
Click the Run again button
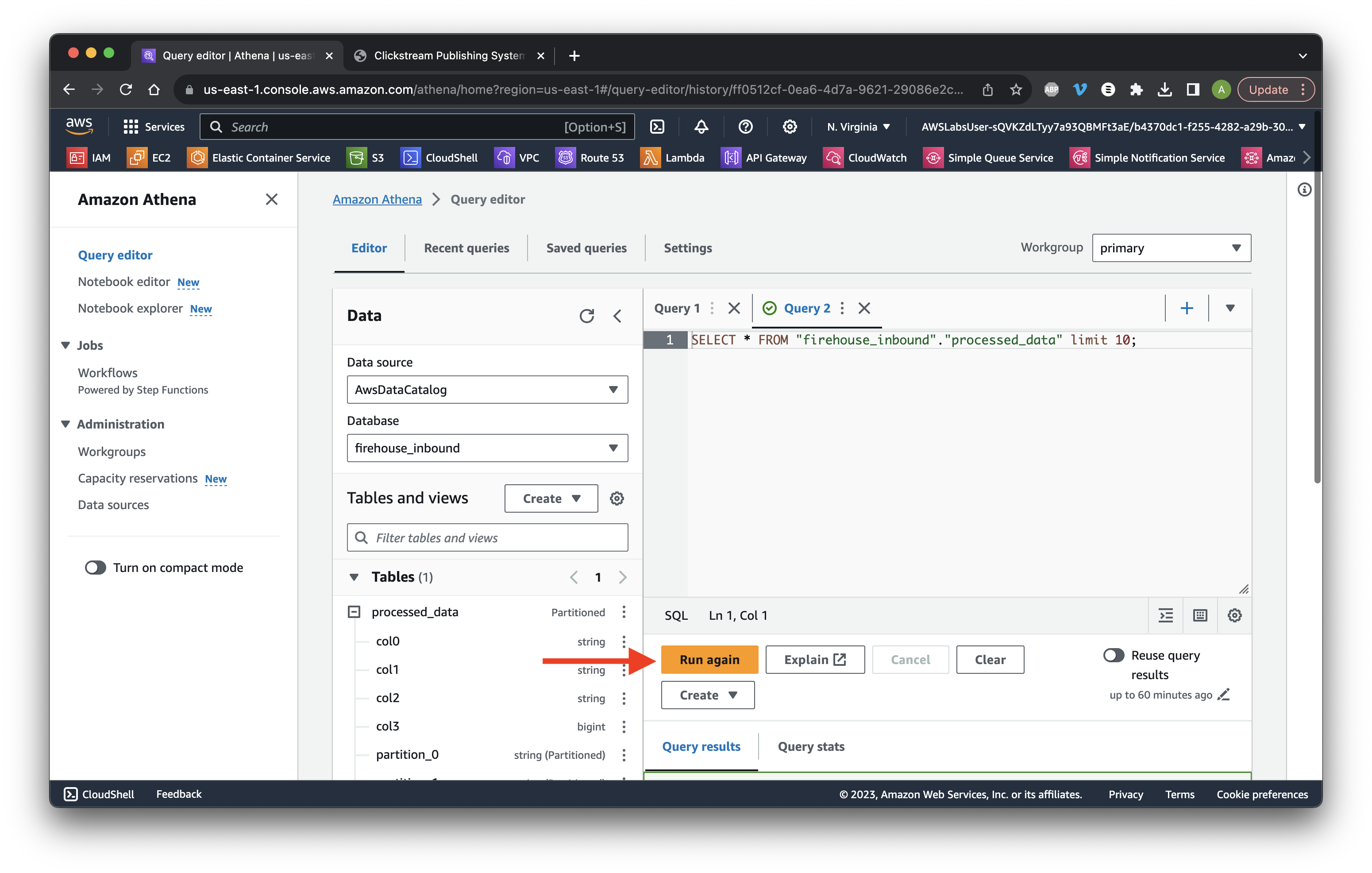point(709,659)
